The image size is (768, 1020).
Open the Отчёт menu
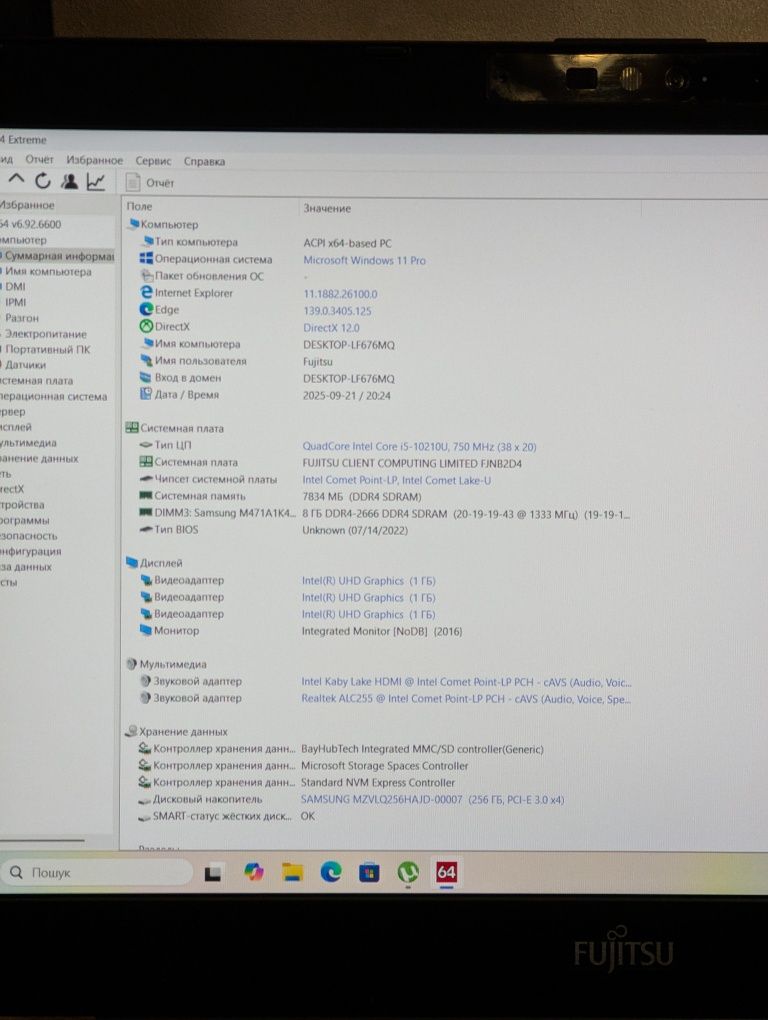39,159
